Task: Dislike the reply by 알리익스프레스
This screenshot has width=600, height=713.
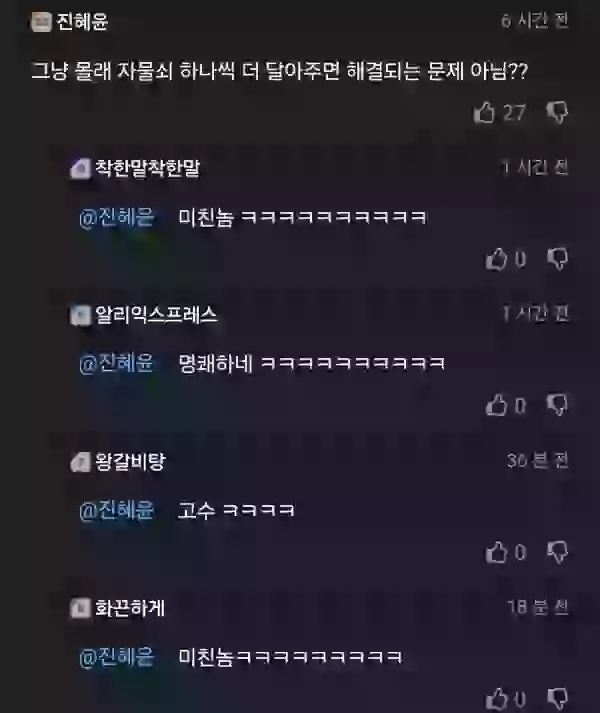Action: pyautogui.click(x=557, y=405)
